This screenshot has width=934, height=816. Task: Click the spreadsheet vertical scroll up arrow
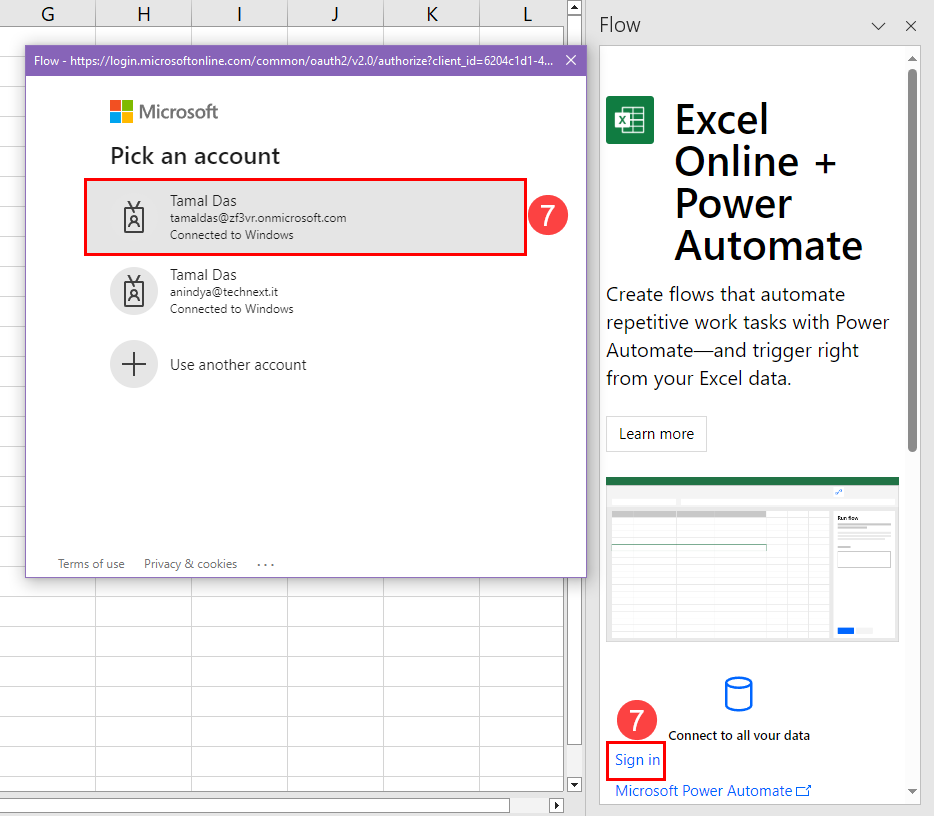pos(574,7)
